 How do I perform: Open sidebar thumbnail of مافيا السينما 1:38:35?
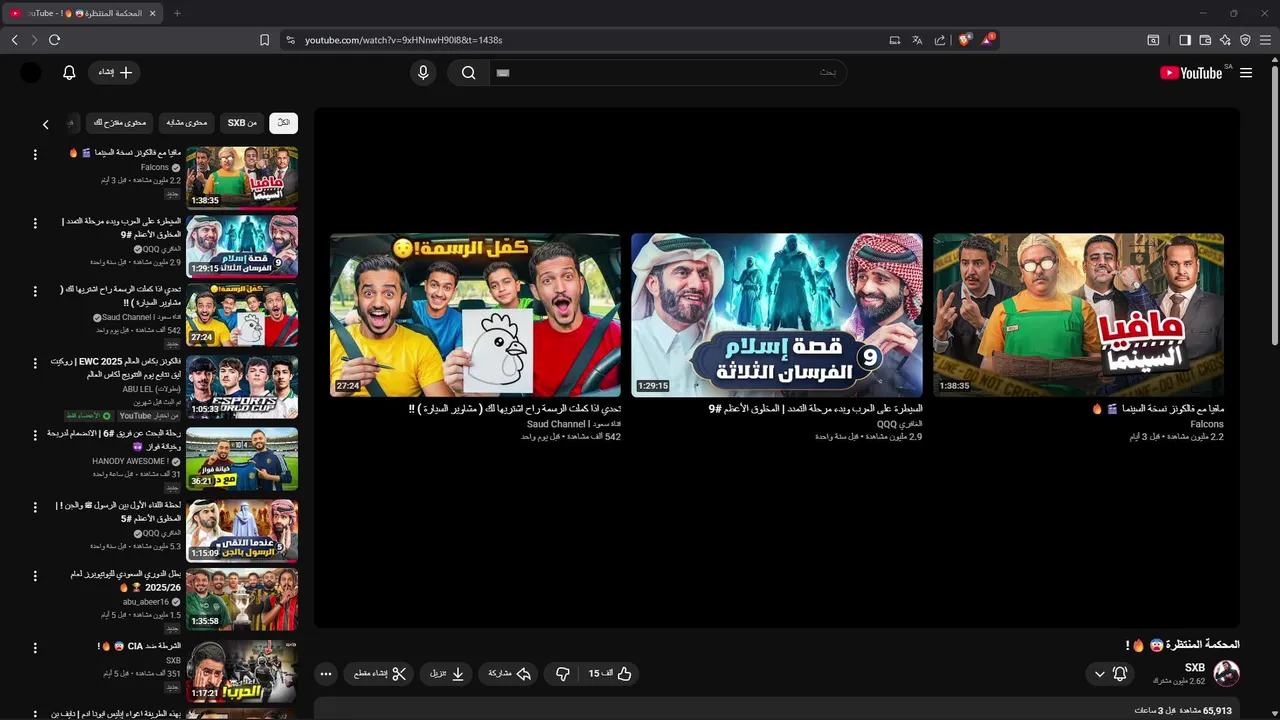click(242, 178)
